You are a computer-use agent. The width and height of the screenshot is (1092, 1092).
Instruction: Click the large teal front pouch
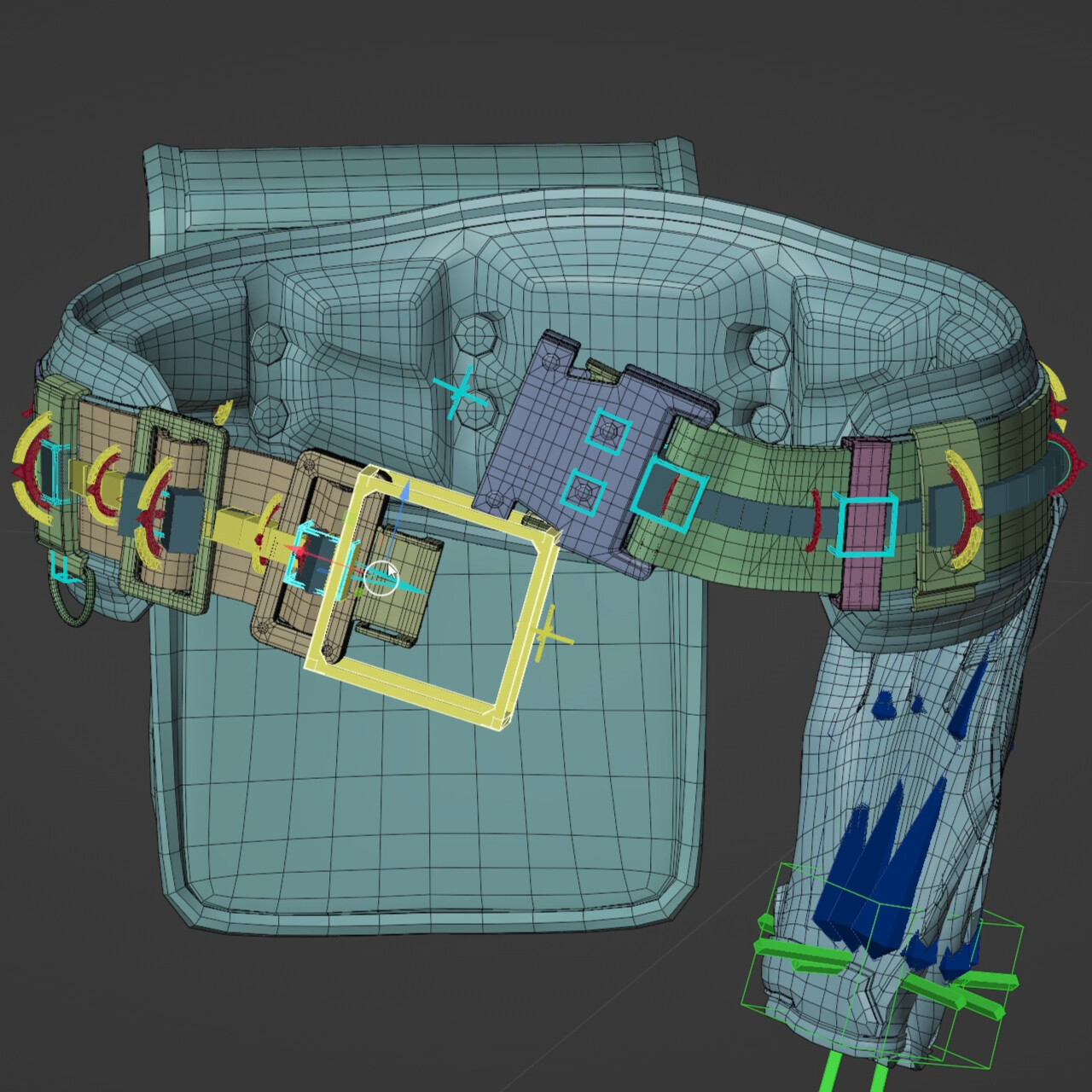(x=384, y=810)
